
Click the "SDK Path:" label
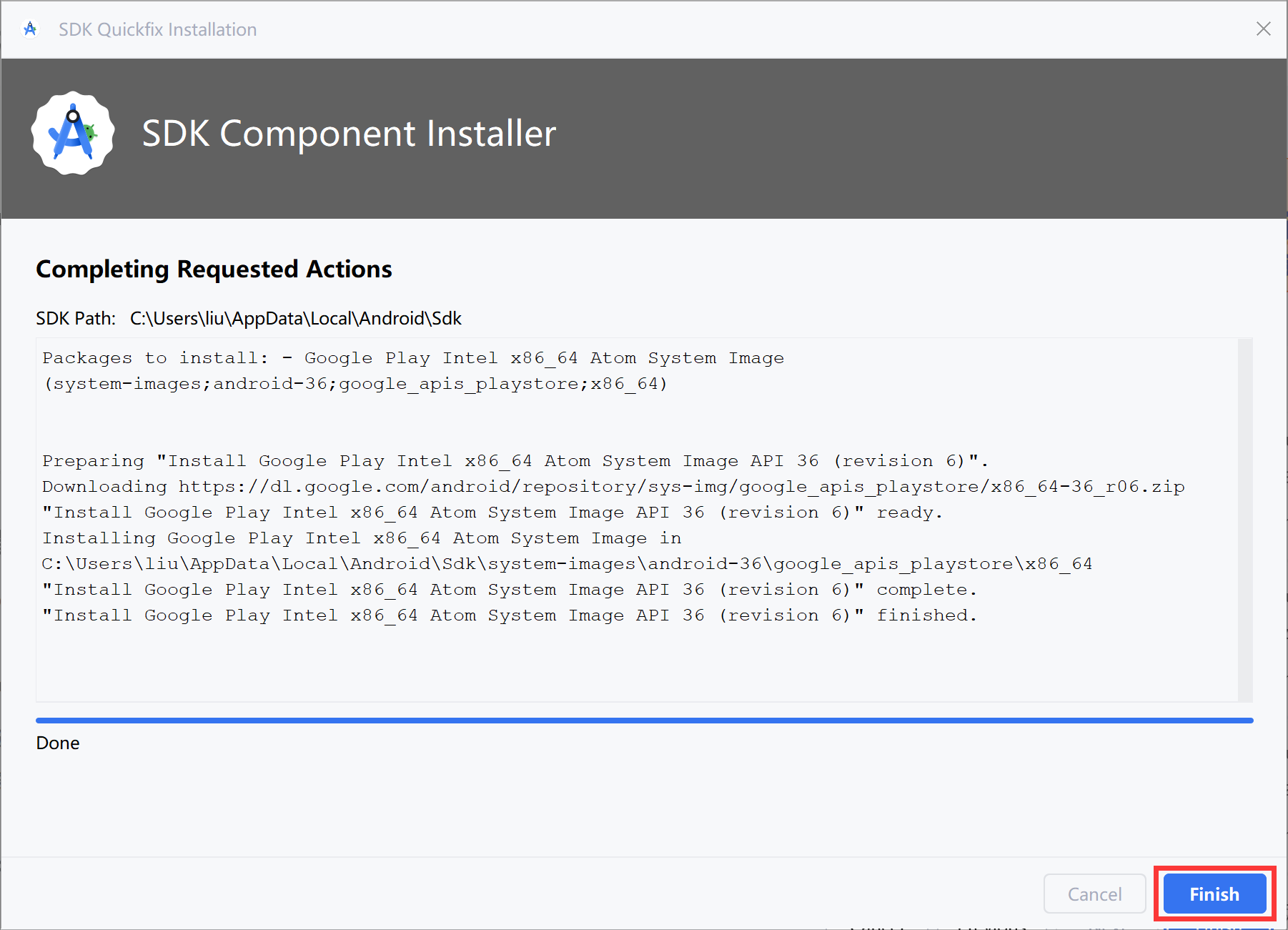[x=76, y=318]
